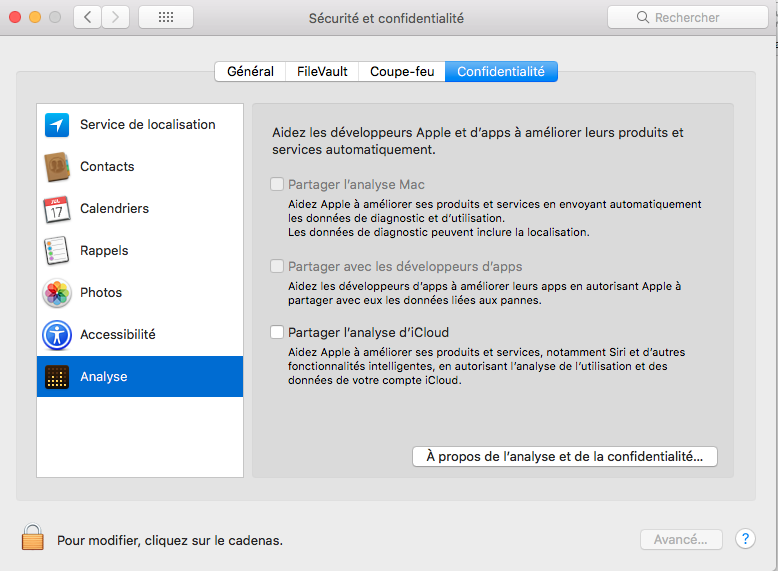The height and width of the screenshot is (571, 778).
Task: Open the FileVault tab
Action: coord(322,71)
